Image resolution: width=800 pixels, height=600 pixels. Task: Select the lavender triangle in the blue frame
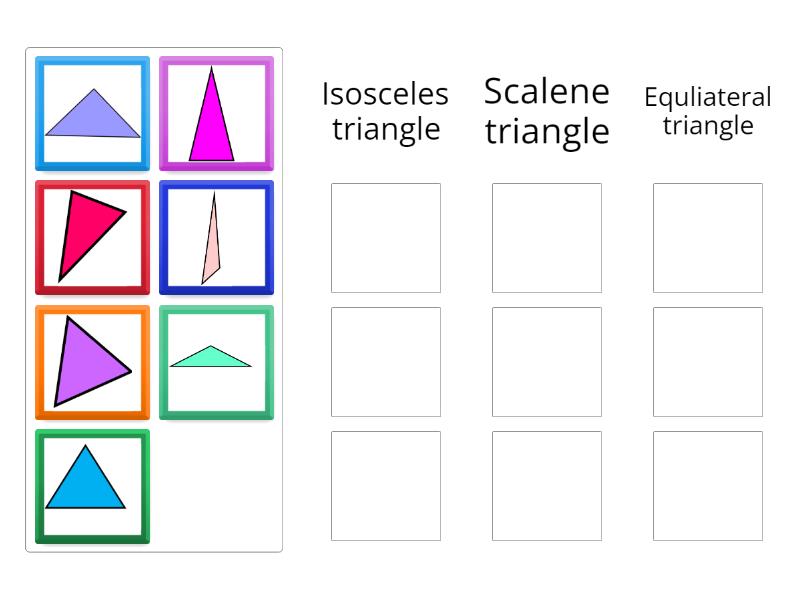(92, 114)
